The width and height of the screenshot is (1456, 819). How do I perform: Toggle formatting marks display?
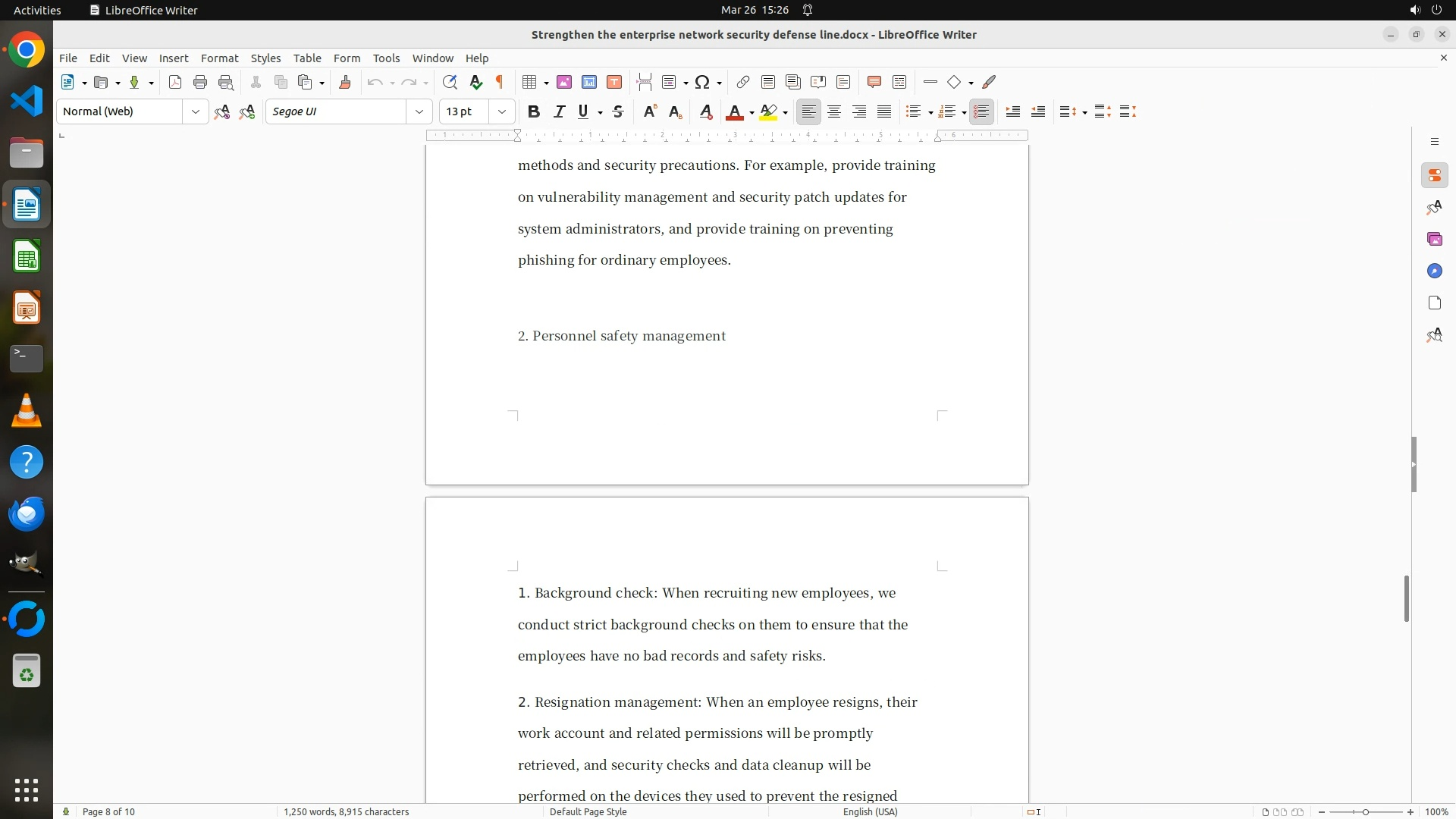point(500,83)
